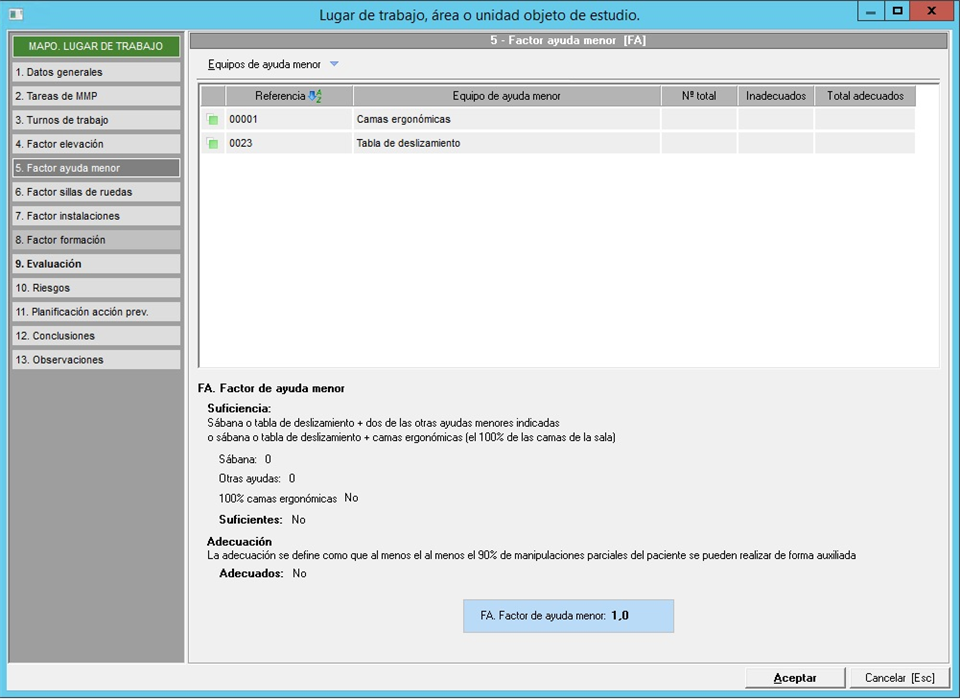Viewport: 960px width, 699px height.
Task: Expand the Equipos de ayuda menor dropdown
Action: (334, 64)
